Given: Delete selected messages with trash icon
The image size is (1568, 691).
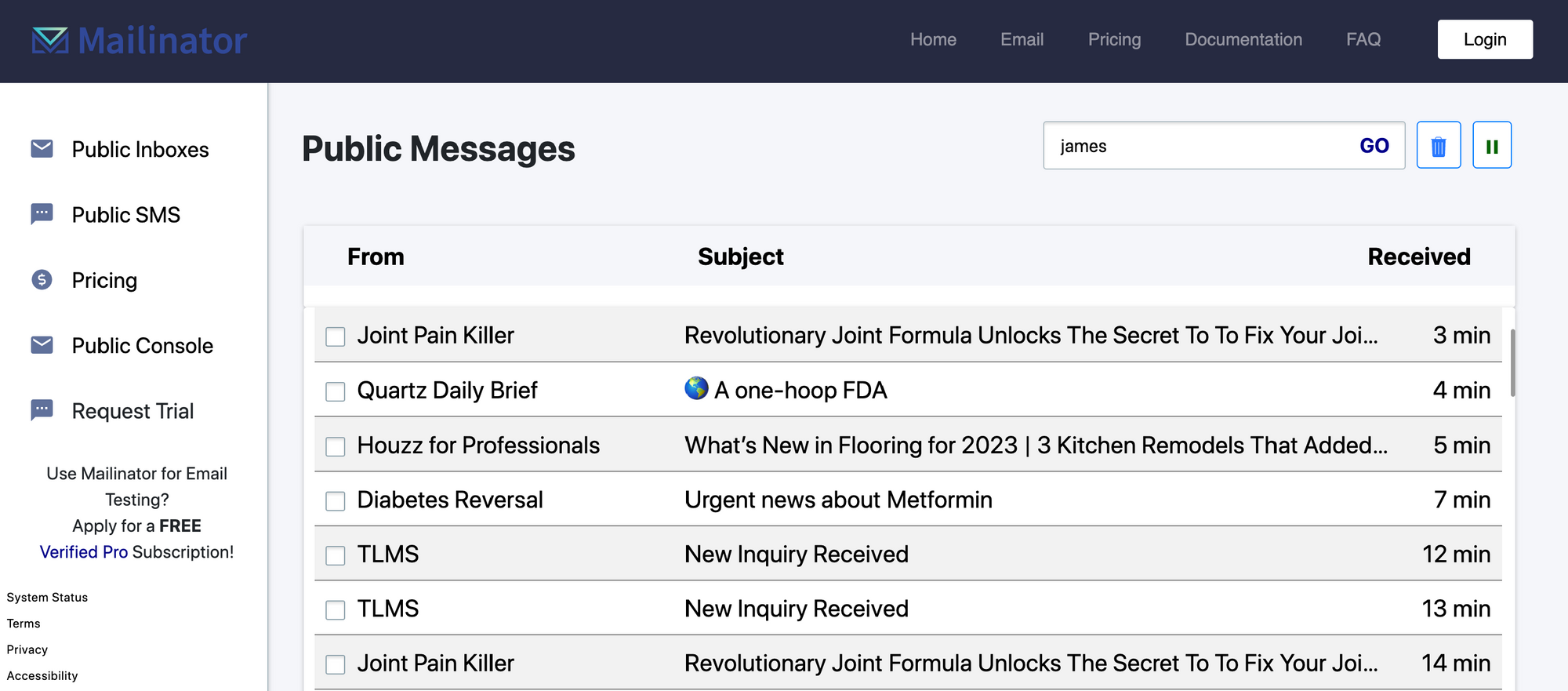Looking at the screenshot, I should tap(1439, 145).
